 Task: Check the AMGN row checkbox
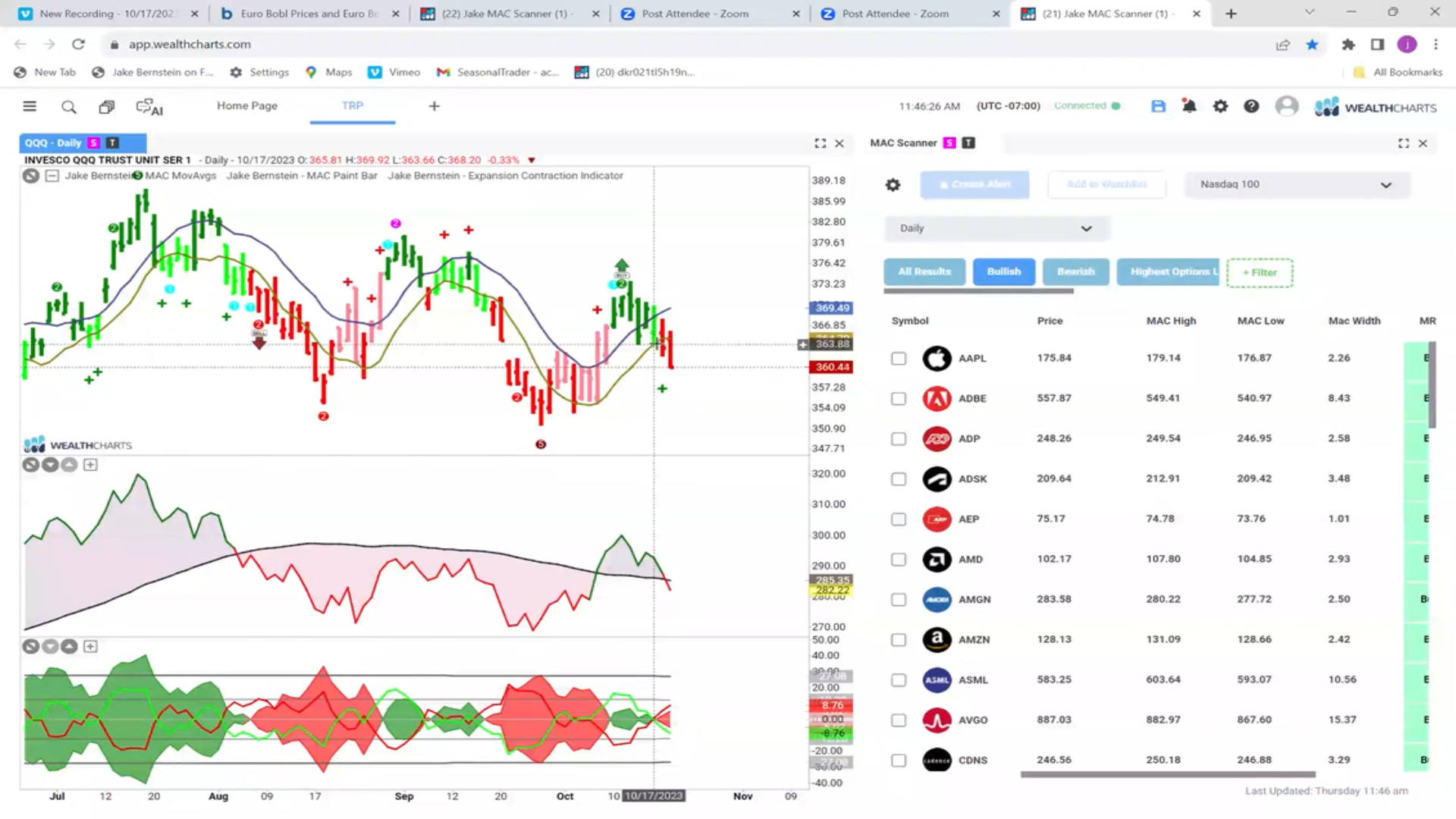coord(899,600)
